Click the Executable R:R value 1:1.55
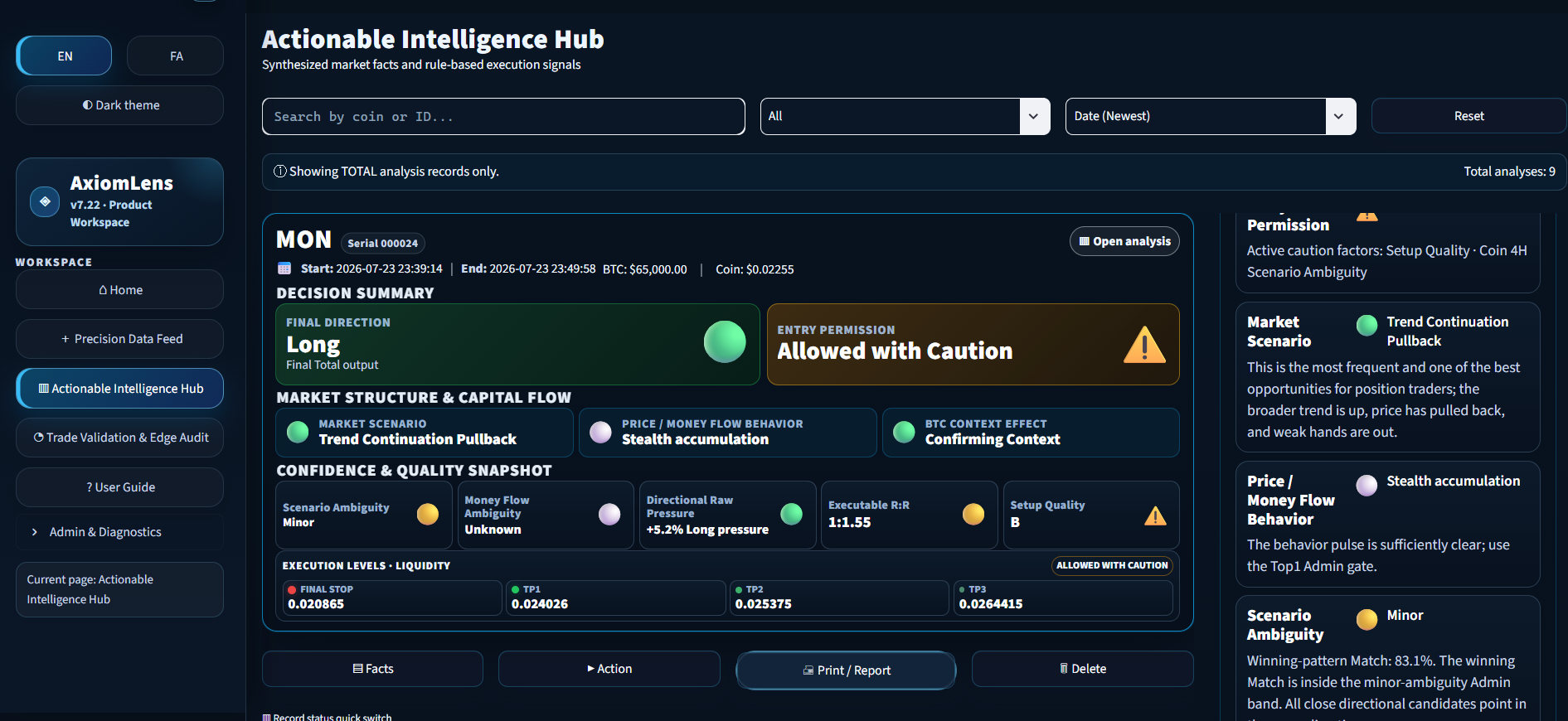The image size is (1568, 721). point(849,522)
